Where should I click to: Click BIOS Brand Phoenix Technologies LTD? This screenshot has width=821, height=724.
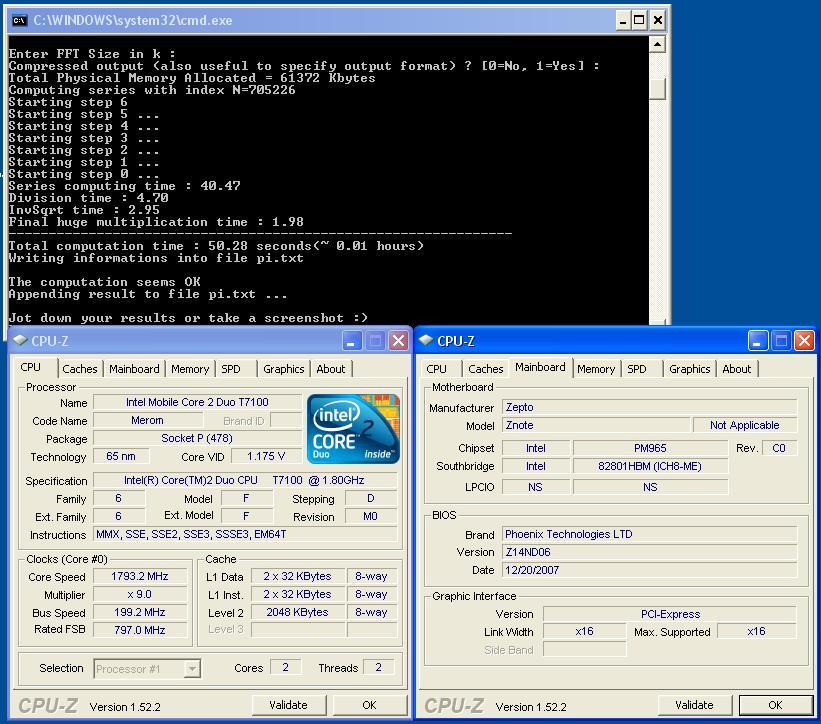click(650, 534)
